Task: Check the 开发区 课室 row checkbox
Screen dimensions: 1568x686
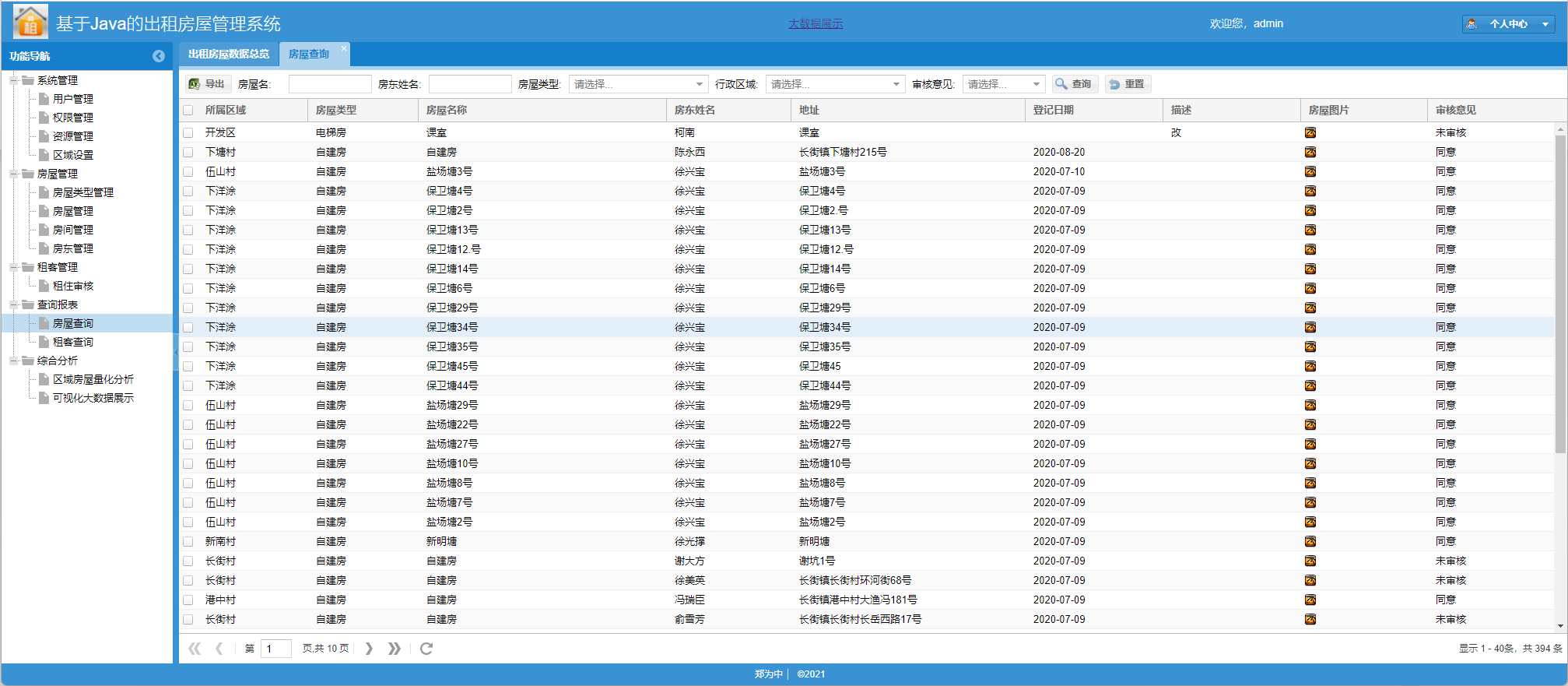Action: (188, 133)
